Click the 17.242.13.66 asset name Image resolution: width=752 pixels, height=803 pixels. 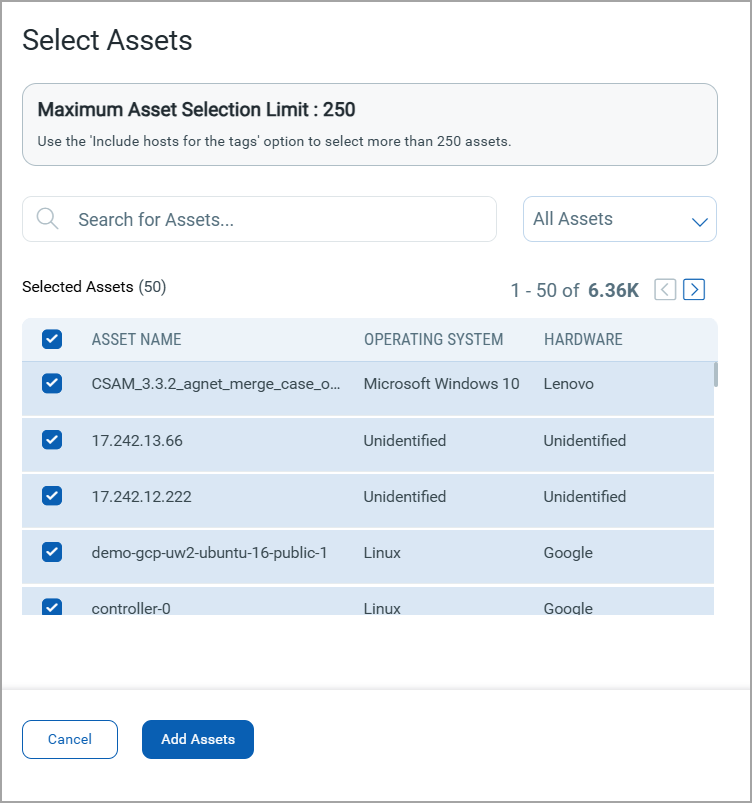pyautogui.click(x=137, y=440)
